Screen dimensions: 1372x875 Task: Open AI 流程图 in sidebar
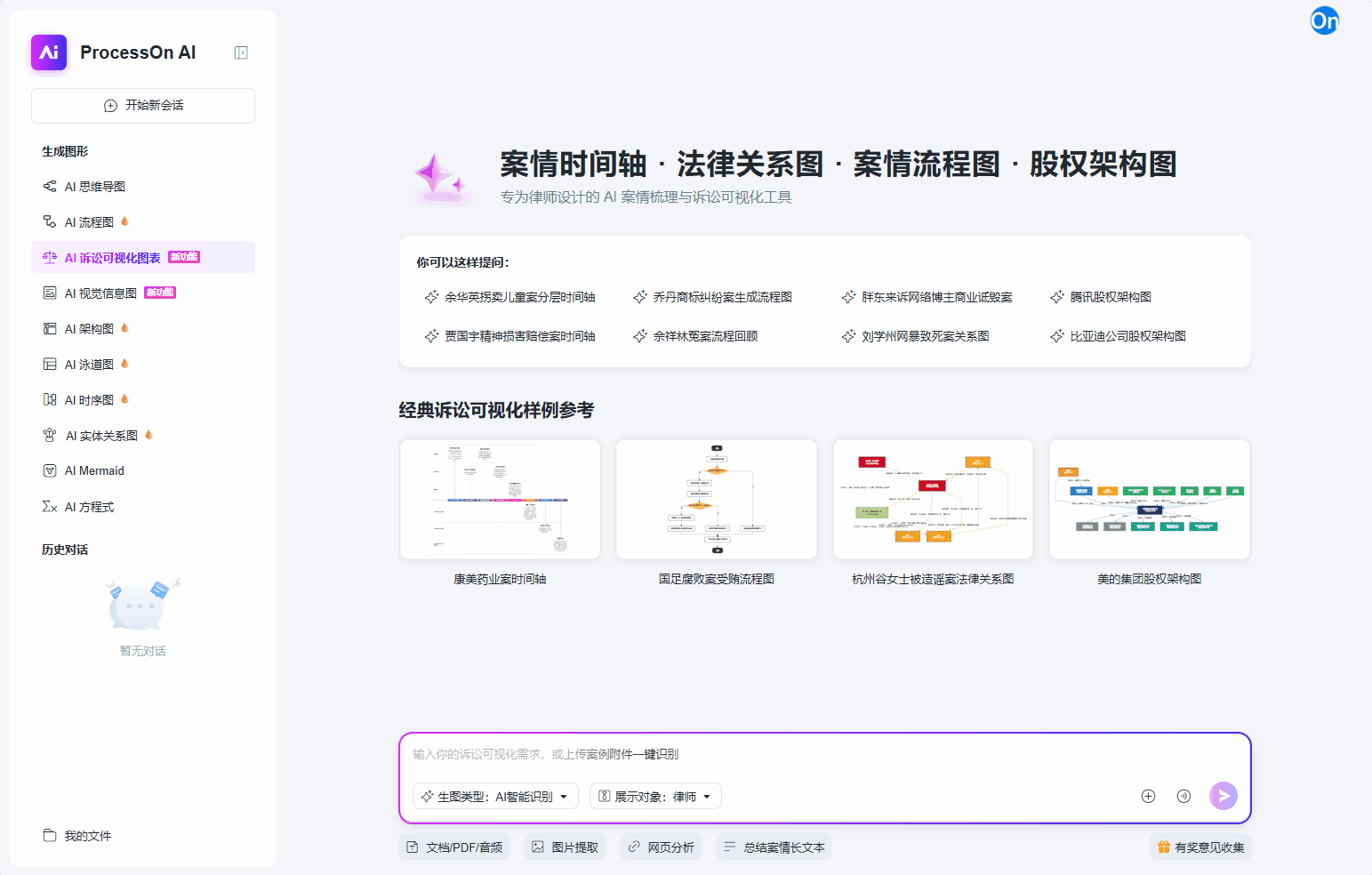143,222
